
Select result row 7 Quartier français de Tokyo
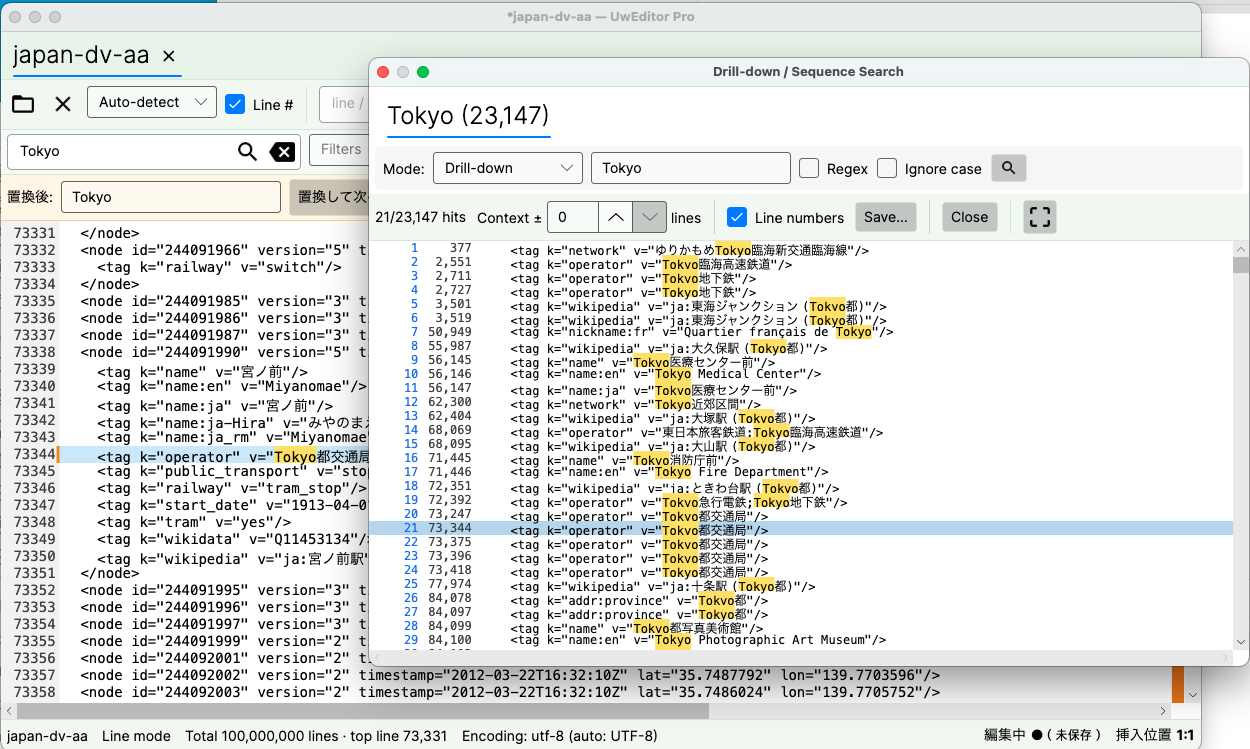tap(801, 332)
